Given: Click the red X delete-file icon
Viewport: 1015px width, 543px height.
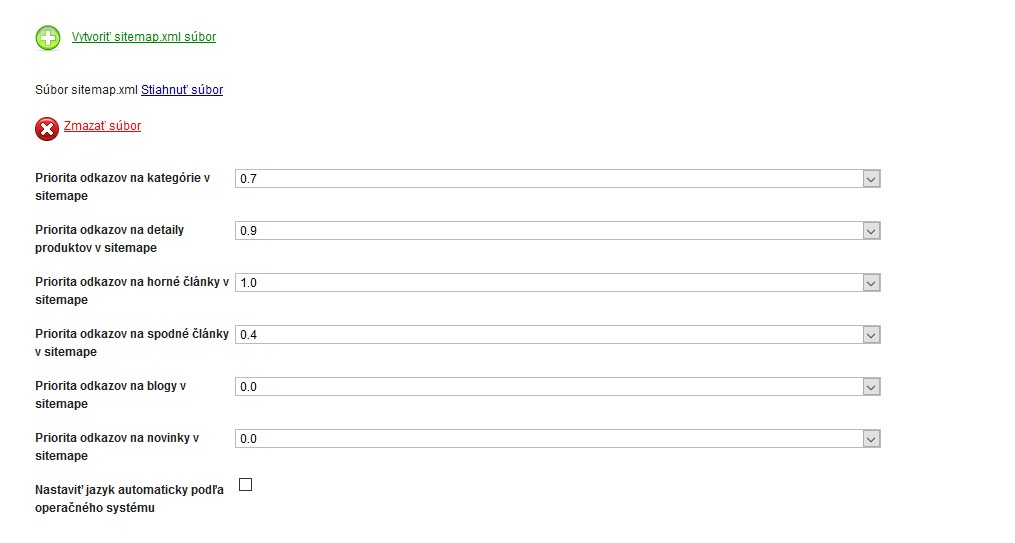Looking at the screenshot, I should [47, 129].
